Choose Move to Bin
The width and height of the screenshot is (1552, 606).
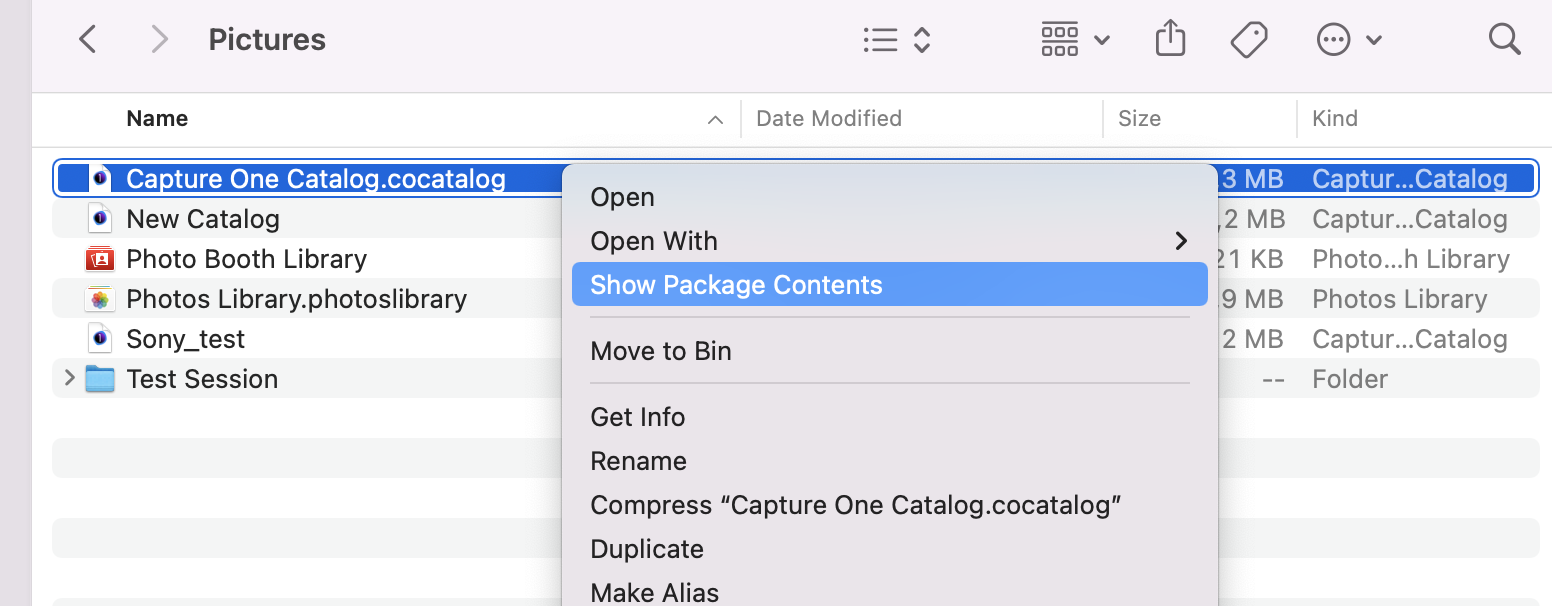[x=661, y=351]
